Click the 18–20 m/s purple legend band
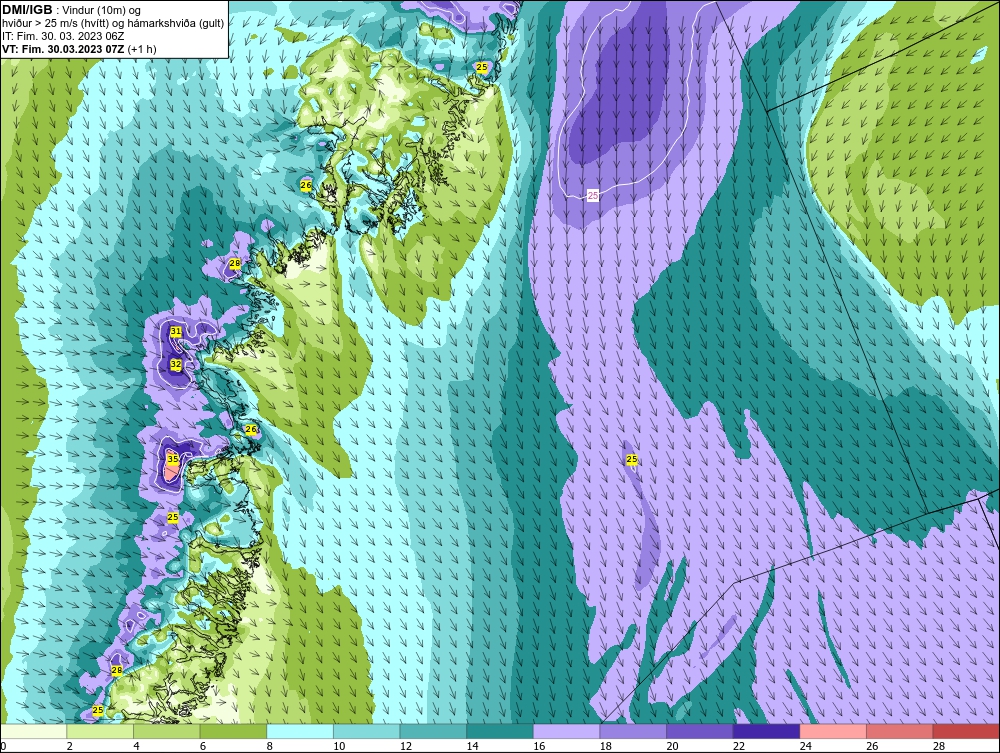 (x=633, y=731)
